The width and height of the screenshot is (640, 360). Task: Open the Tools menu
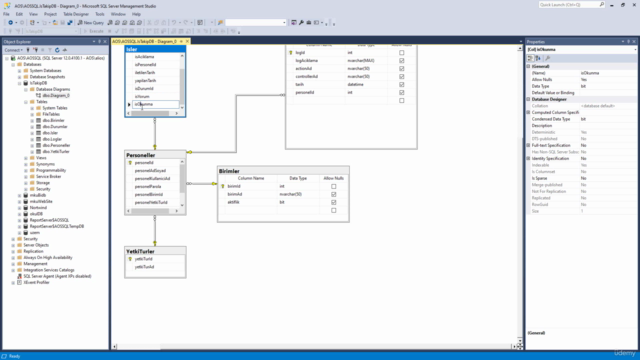pos(100,14)
